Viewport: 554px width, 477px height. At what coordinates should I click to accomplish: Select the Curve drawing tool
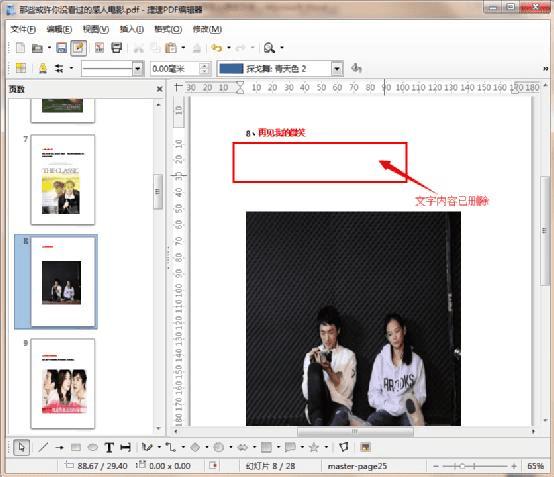147,447
